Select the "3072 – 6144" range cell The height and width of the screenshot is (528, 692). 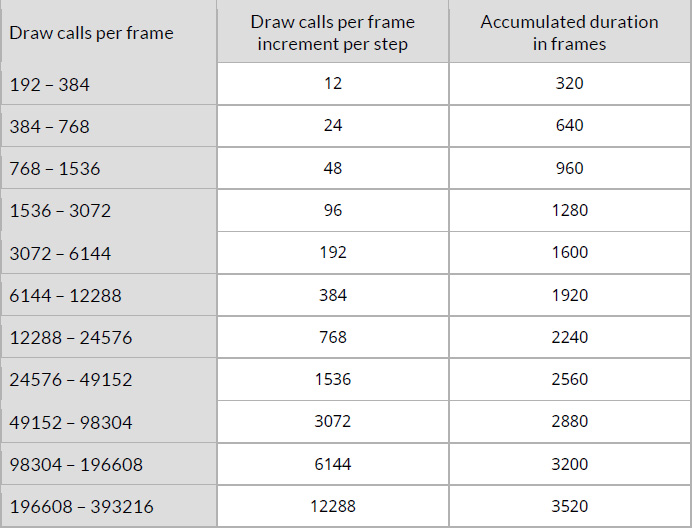point(60,254)
